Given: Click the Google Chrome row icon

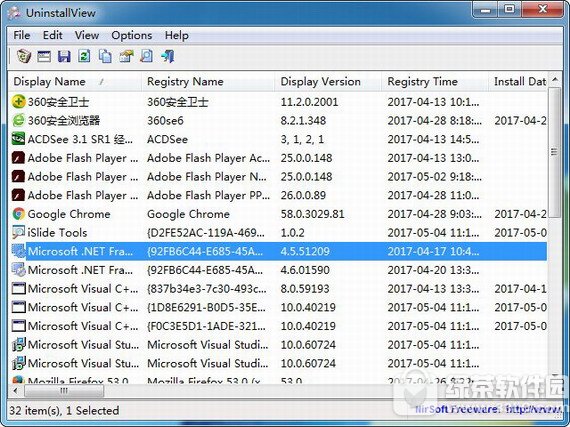Looking at the screenshot, I should [19, 214].
